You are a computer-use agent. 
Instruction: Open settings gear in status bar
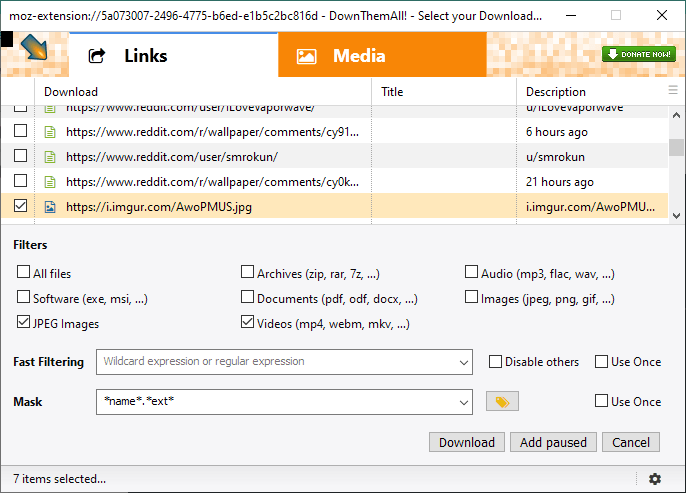pyautogui.click(x=654, y=479)
